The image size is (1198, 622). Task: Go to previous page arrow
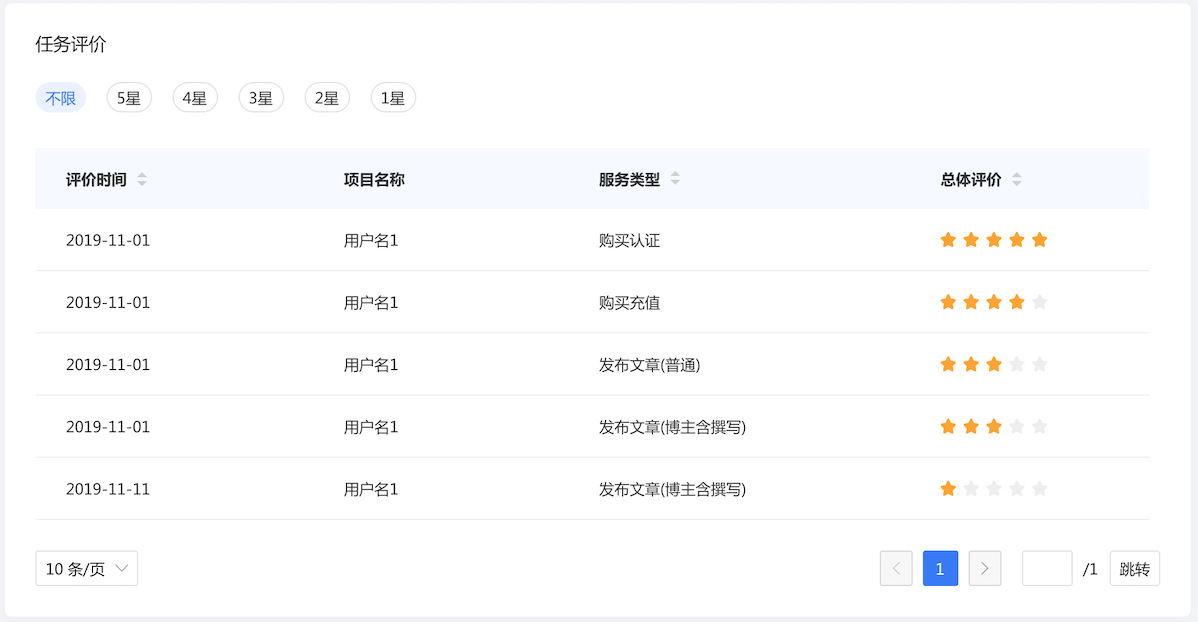pos(896,569)
